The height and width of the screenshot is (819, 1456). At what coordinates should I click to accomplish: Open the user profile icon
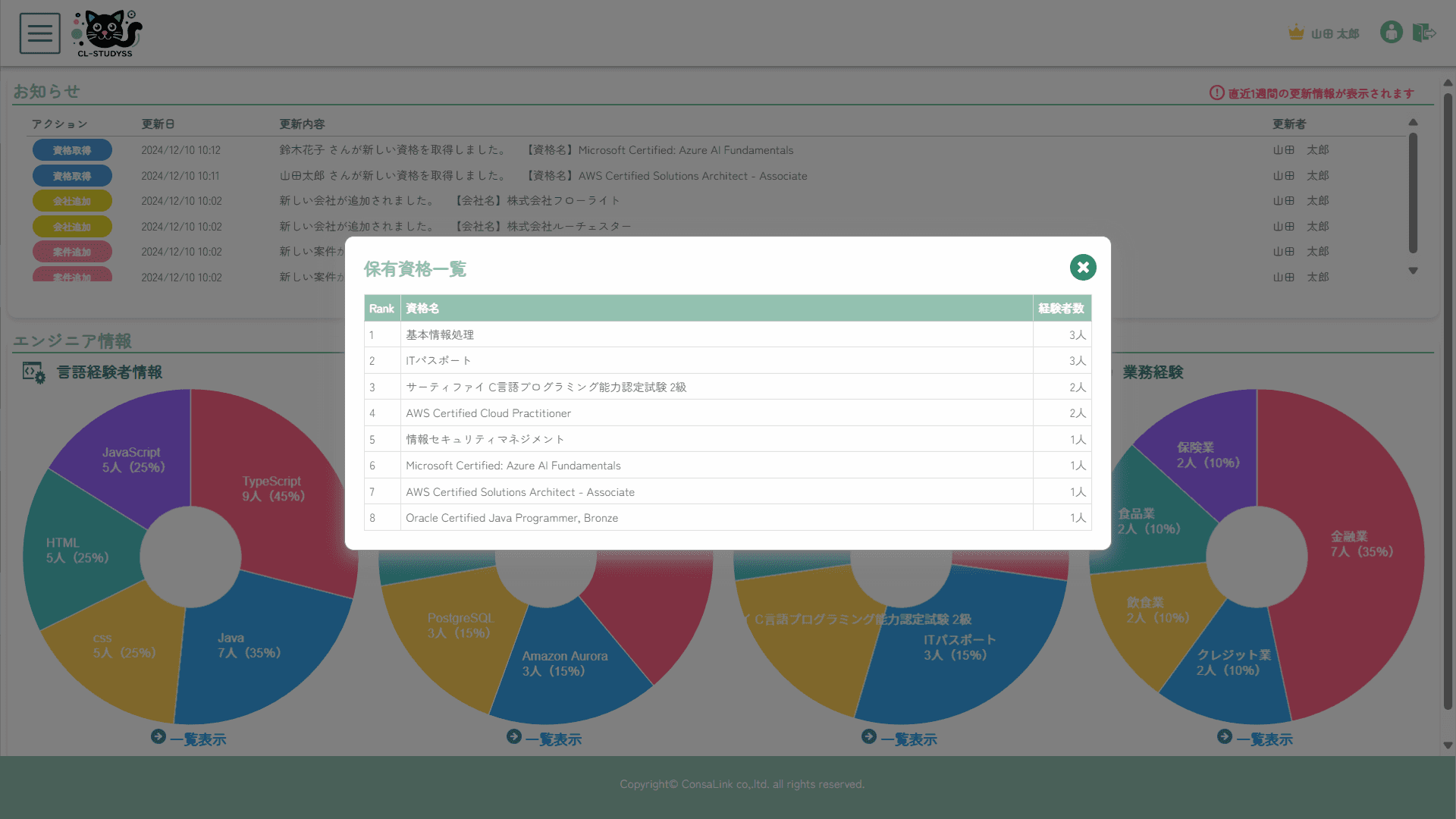click(1391, 33)
